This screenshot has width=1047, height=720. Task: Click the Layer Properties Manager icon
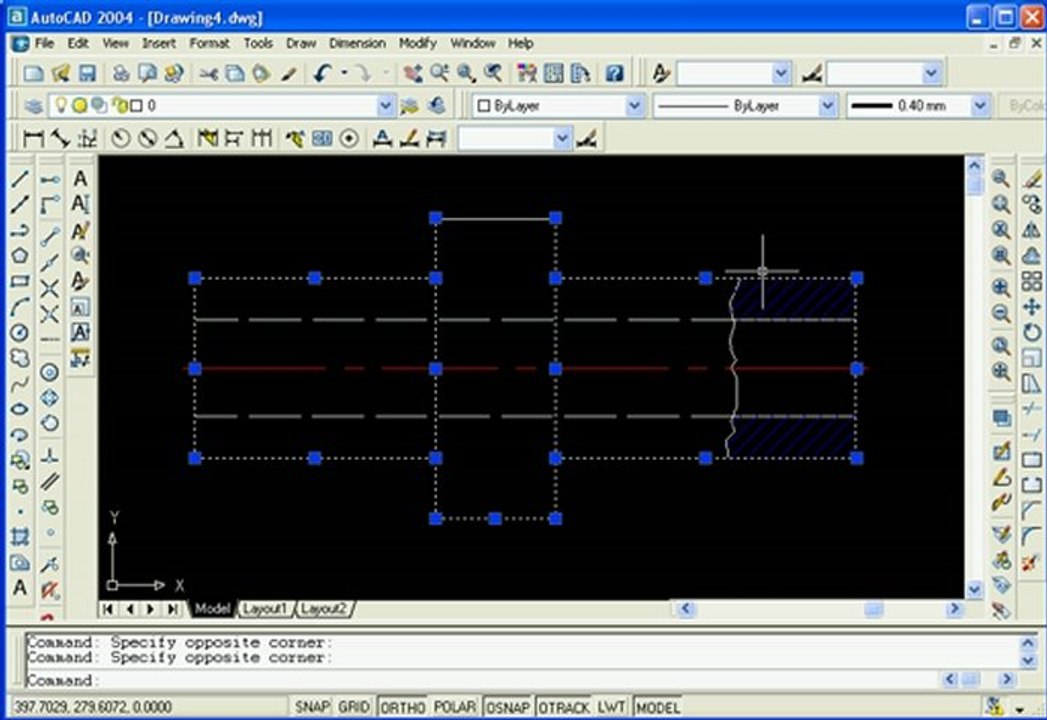coord(33,106)
